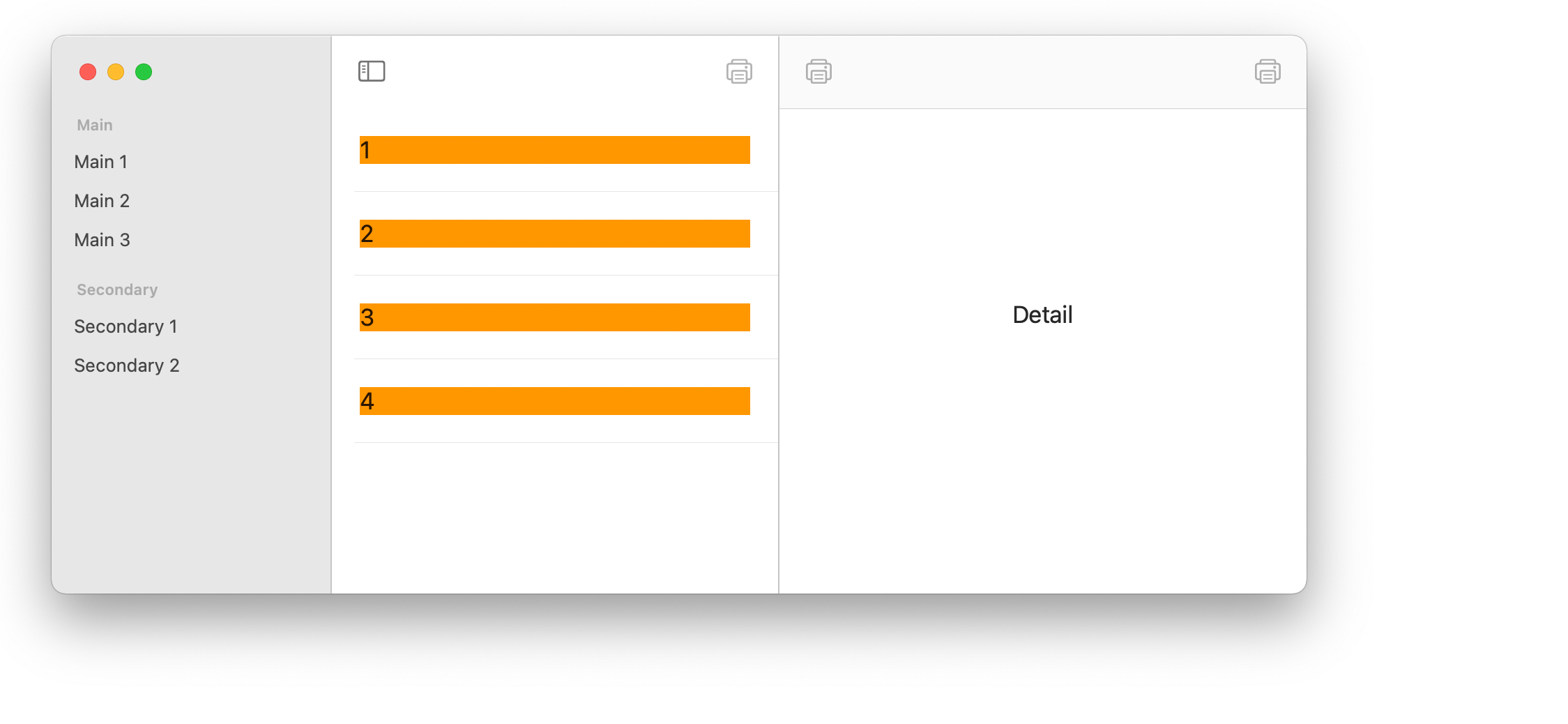Image resolution: width=1568 pixels, height=724 pixels.
Task: Select Main 1 in the sidebar
Action: (101, 162)
